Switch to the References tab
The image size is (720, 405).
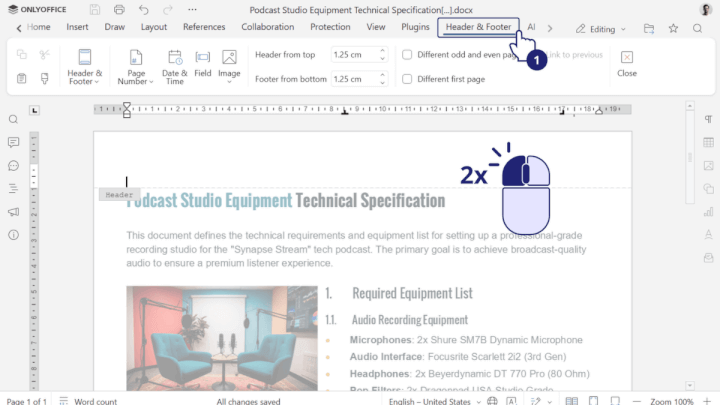(204, 27)
